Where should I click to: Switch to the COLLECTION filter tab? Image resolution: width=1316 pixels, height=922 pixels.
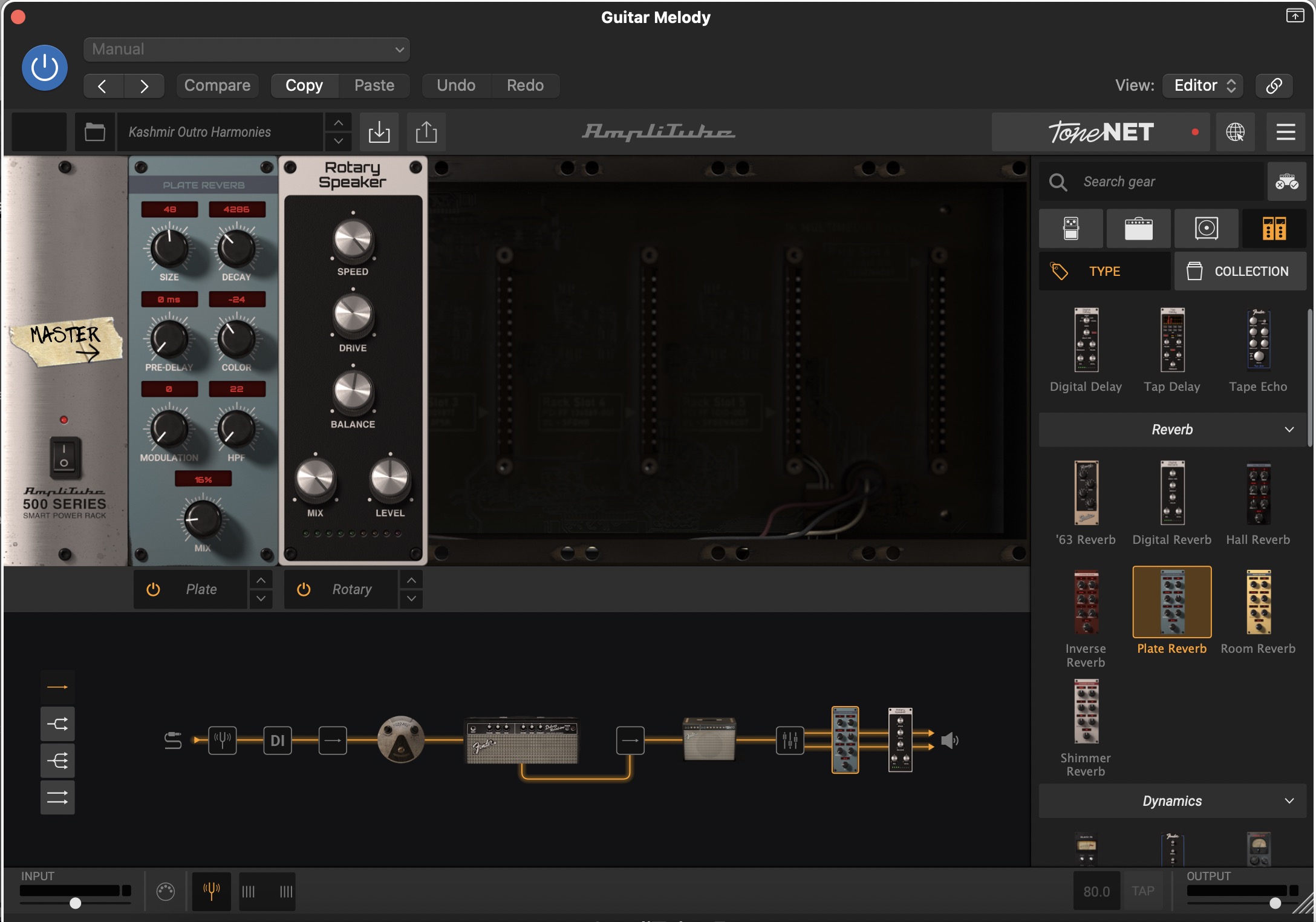click(x=1240, y=271)
